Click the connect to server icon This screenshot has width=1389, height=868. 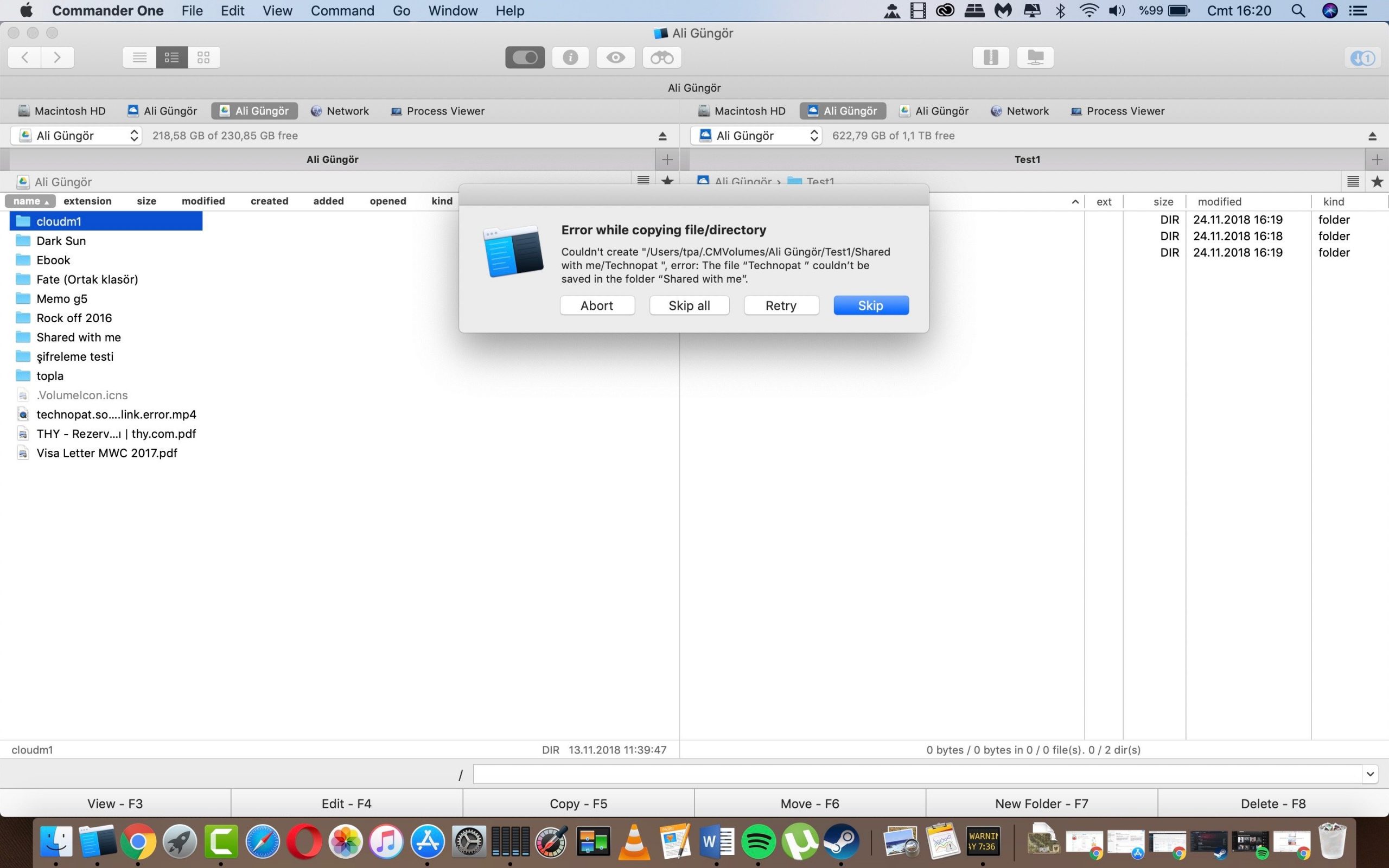[1035, 58]
